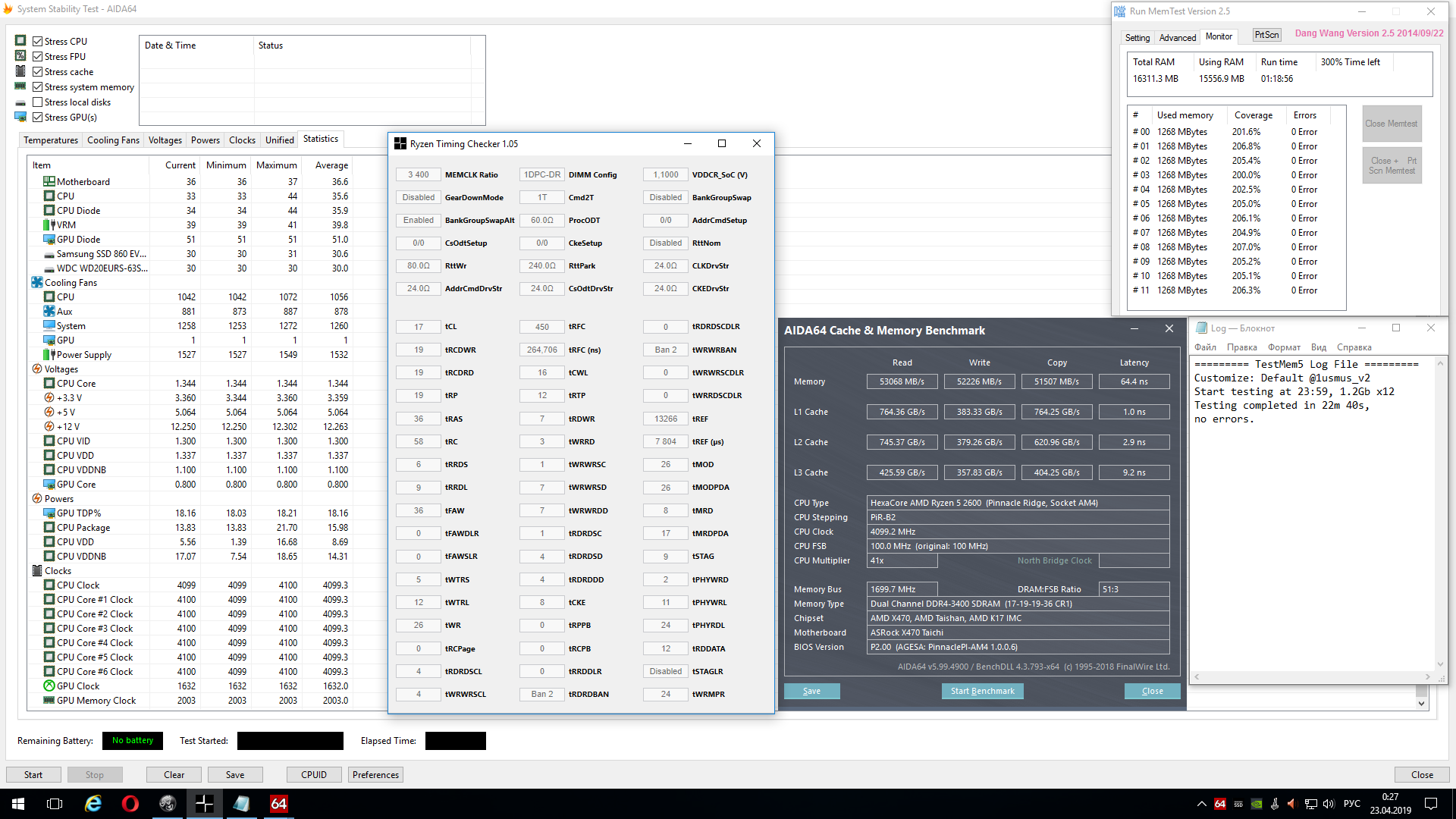Click the AIDA64 system tray icon
The height and width of the screenshot is (819, 1456).
click(1220, 804)
